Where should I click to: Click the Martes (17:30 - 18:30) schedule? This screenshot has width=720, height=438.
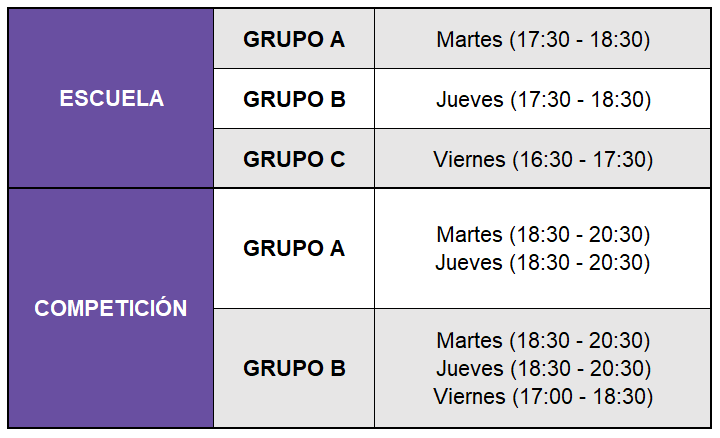click(x=543, y=40)
